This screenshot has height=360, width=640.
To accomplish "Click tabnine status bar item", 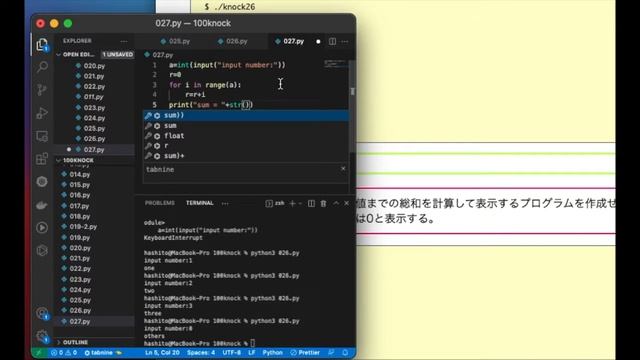I will [103, 353].
